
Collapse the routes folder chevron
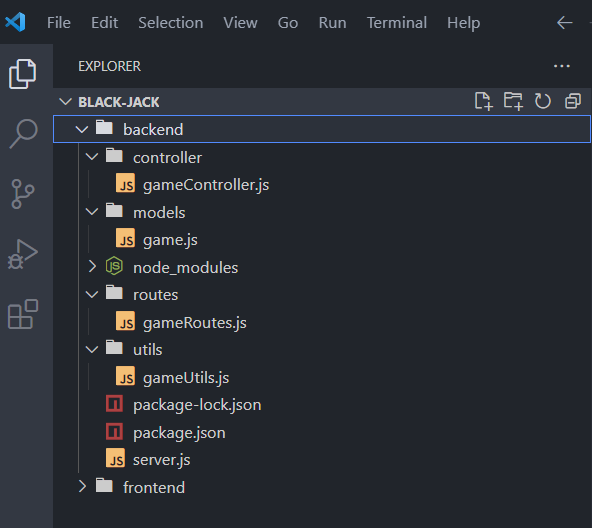pos(92,294)
